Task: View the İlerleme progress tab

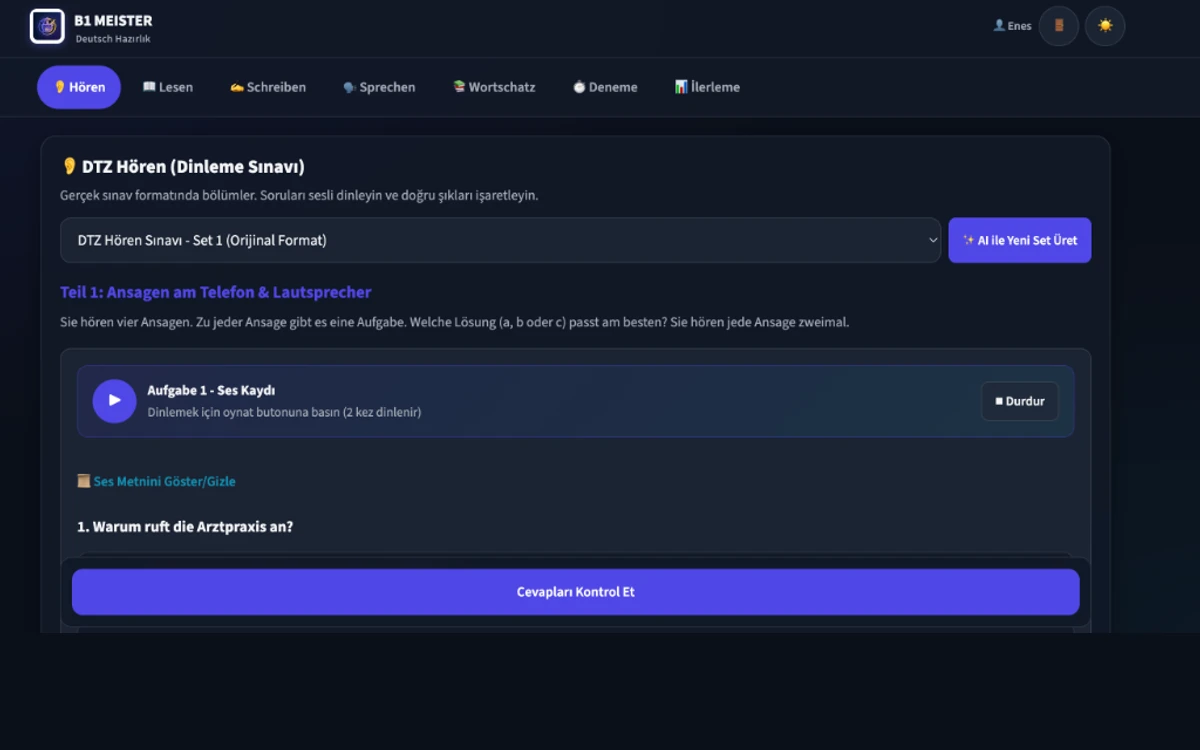Action: point(707,87)
